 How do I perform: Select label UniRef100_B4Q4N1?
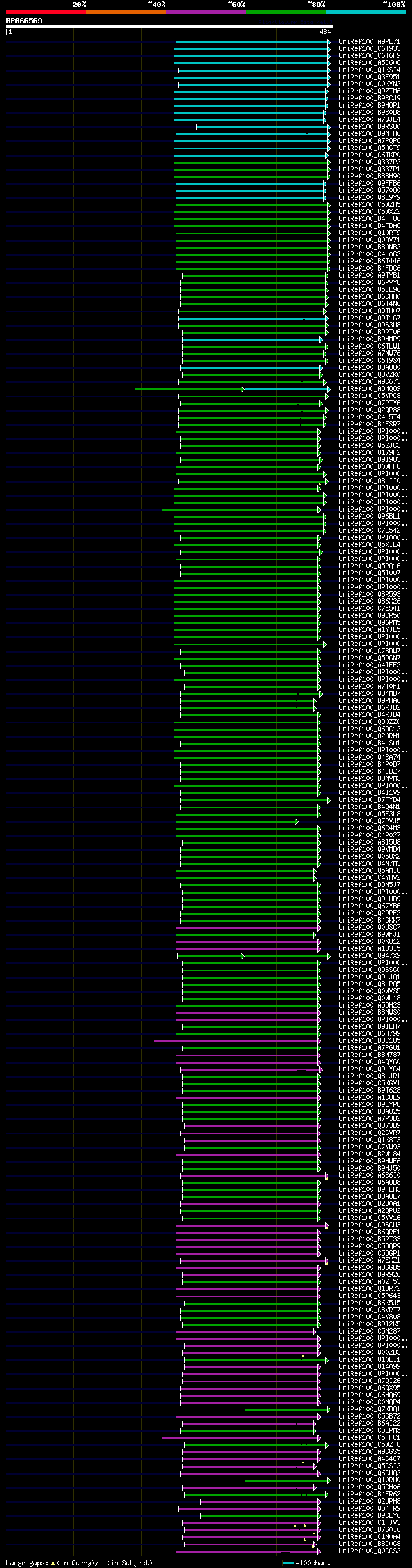pos(370,807)
